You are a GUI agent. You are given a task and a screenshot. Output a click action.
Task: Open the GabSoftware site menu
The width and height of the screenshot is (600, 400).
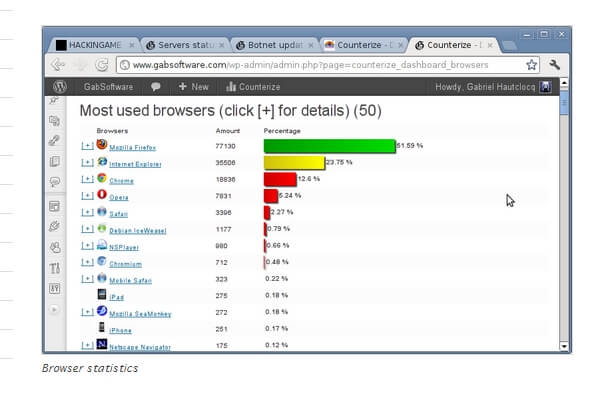click(x=108, y=87)
